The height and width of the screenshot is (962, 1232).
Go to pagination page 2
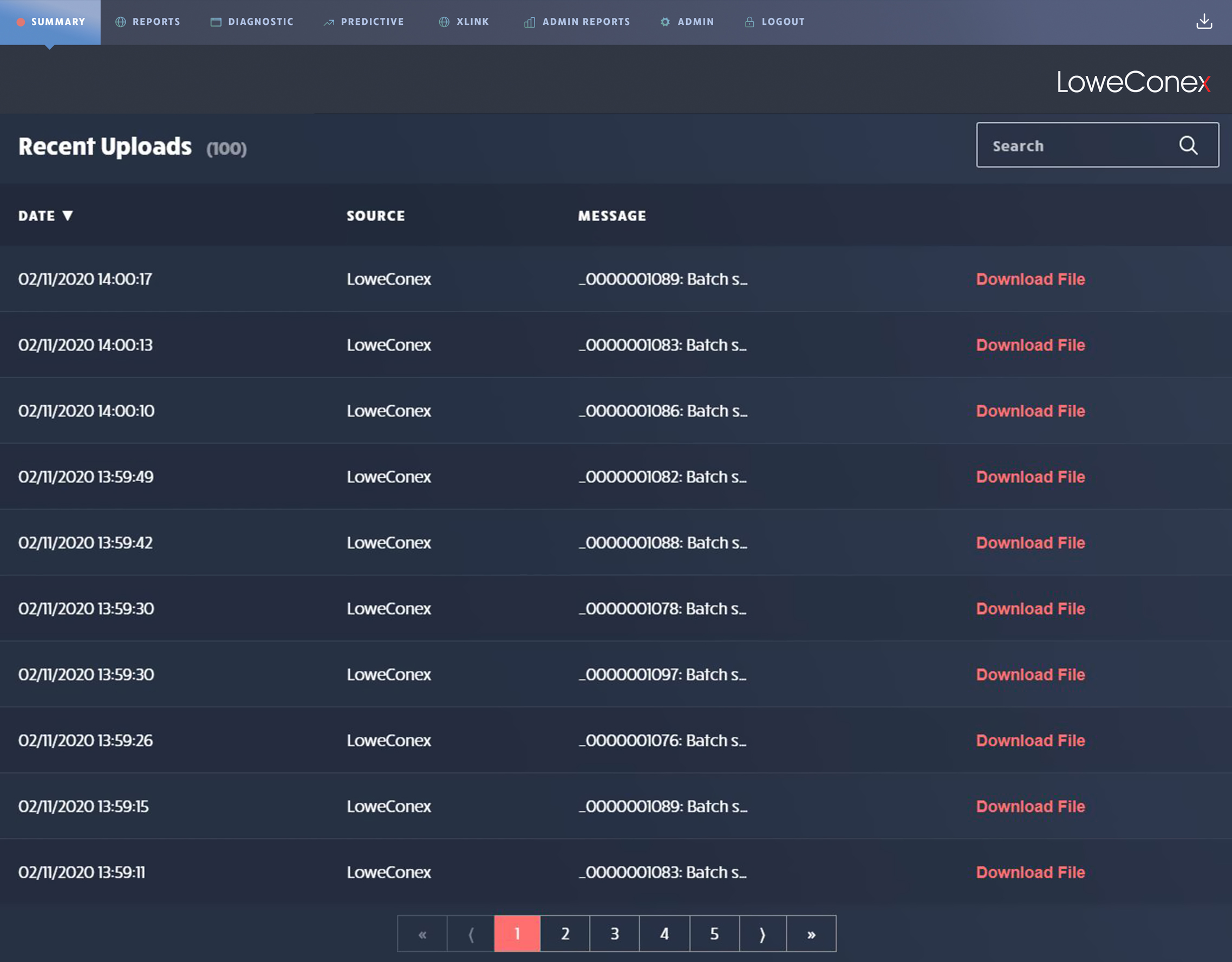[565, 934]
